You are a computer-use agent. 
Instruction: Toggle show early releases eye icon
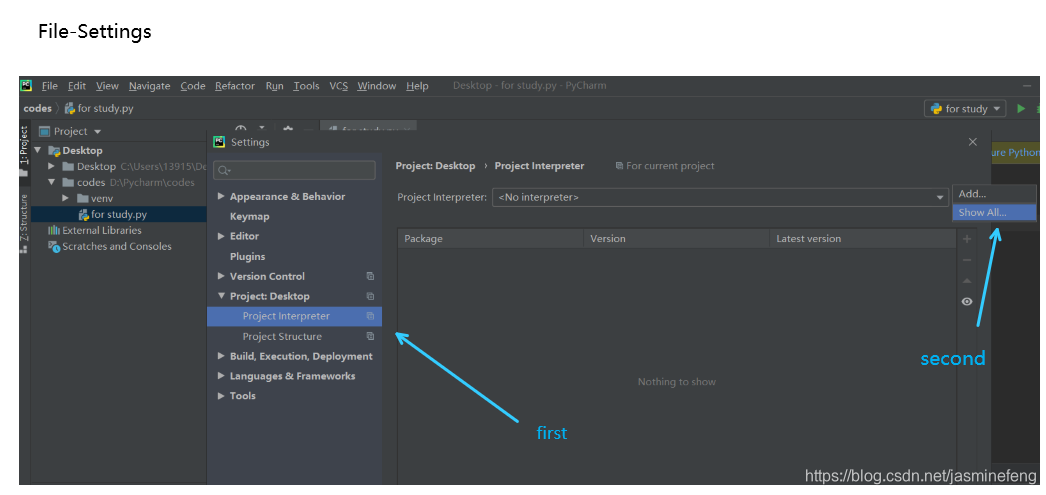967,302
